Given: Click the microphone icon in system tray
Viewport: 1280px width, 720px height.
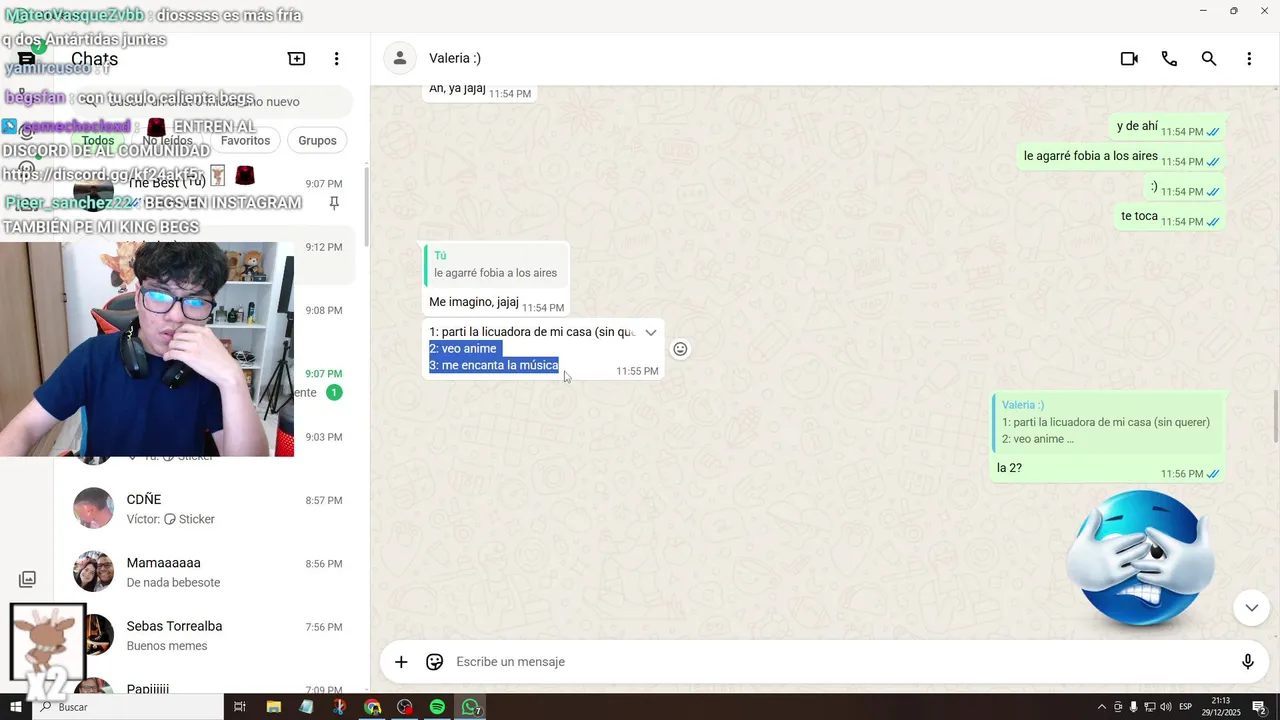Looking at the screenshot, I should tap(1134, 707).
